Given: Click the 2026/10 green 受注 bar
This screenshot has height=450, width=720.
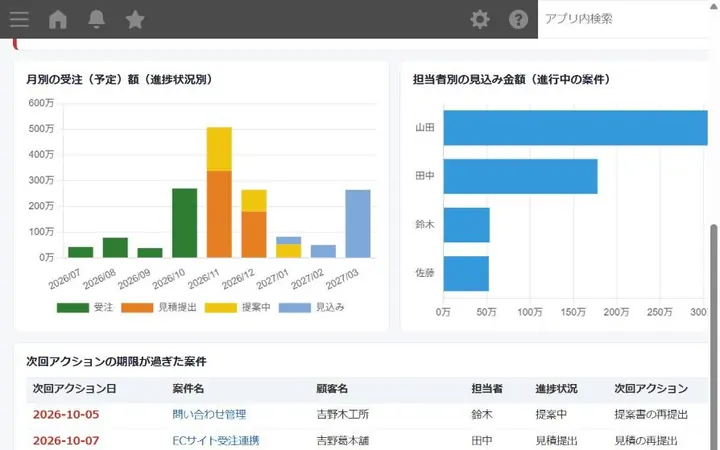Looking at the screenshot, I should (x=185, y=223).
